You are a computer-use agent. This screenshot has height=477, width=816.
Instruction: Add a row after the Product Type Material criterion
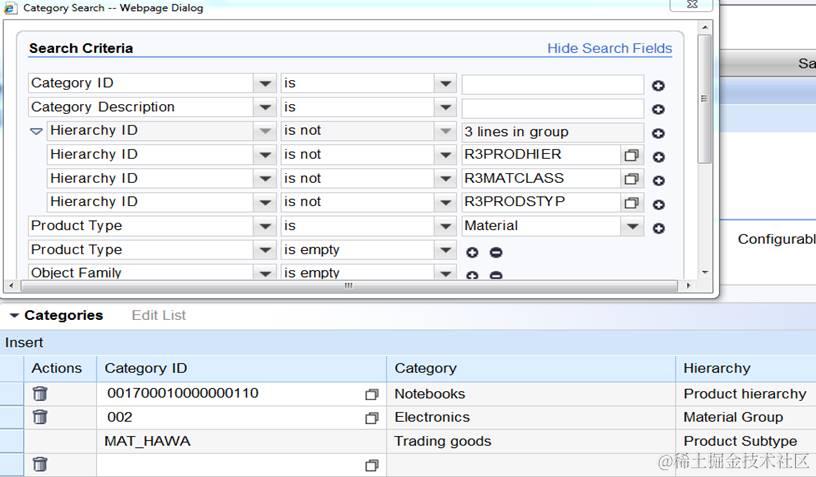(x=658, y=228)
